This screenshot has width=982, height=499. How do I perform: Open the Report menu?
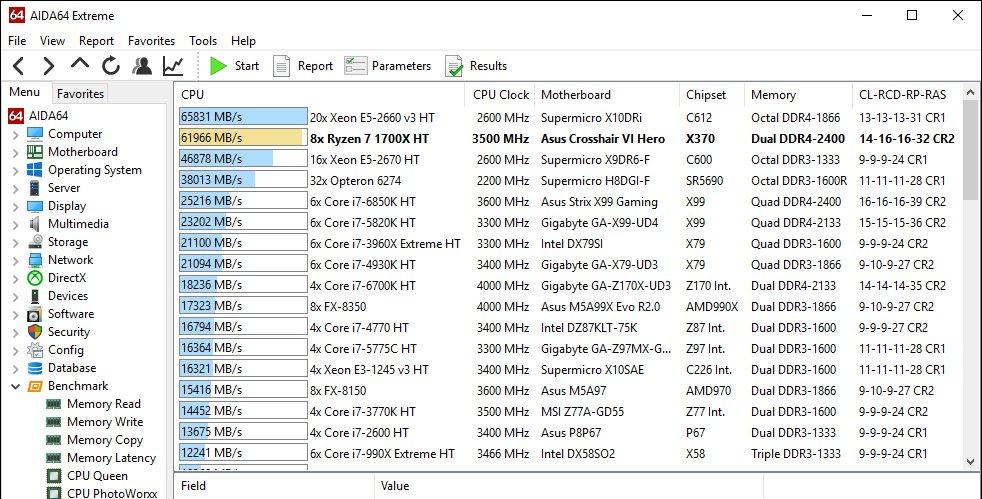click(96, 41)
